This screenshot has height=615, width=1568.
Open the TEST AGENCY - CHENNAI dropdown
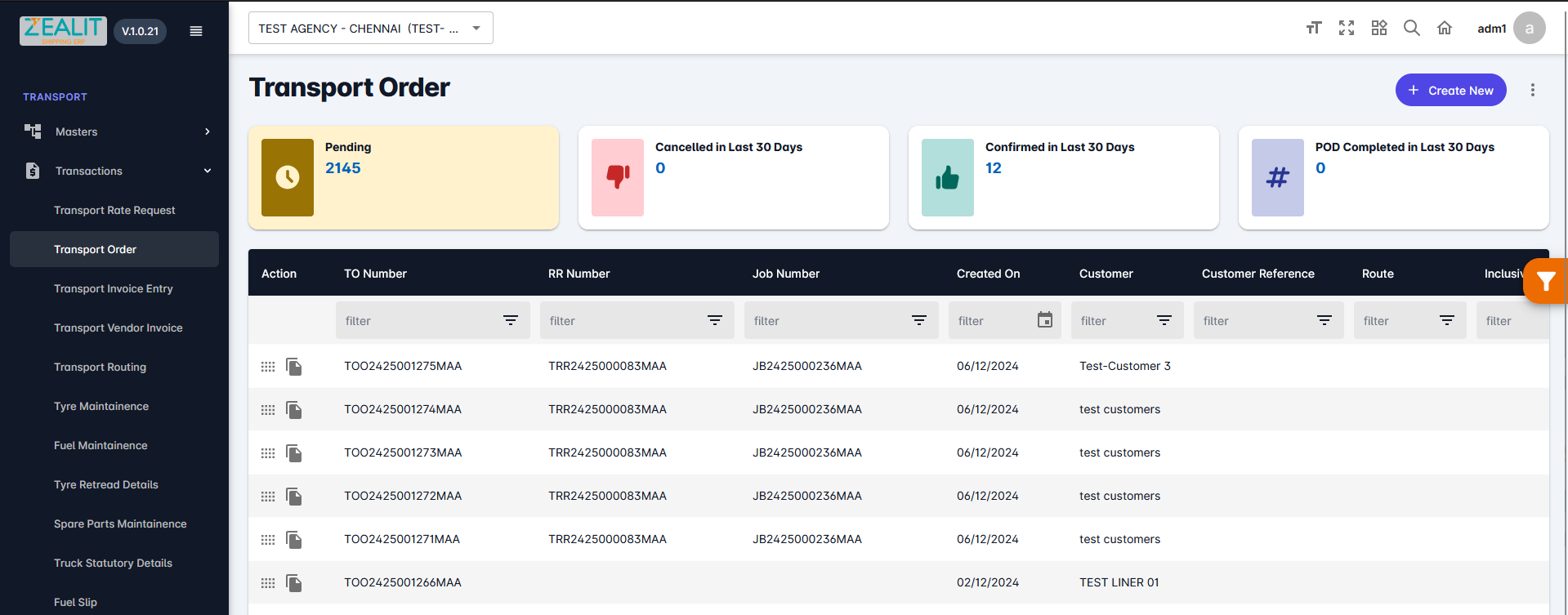point(370,29)
